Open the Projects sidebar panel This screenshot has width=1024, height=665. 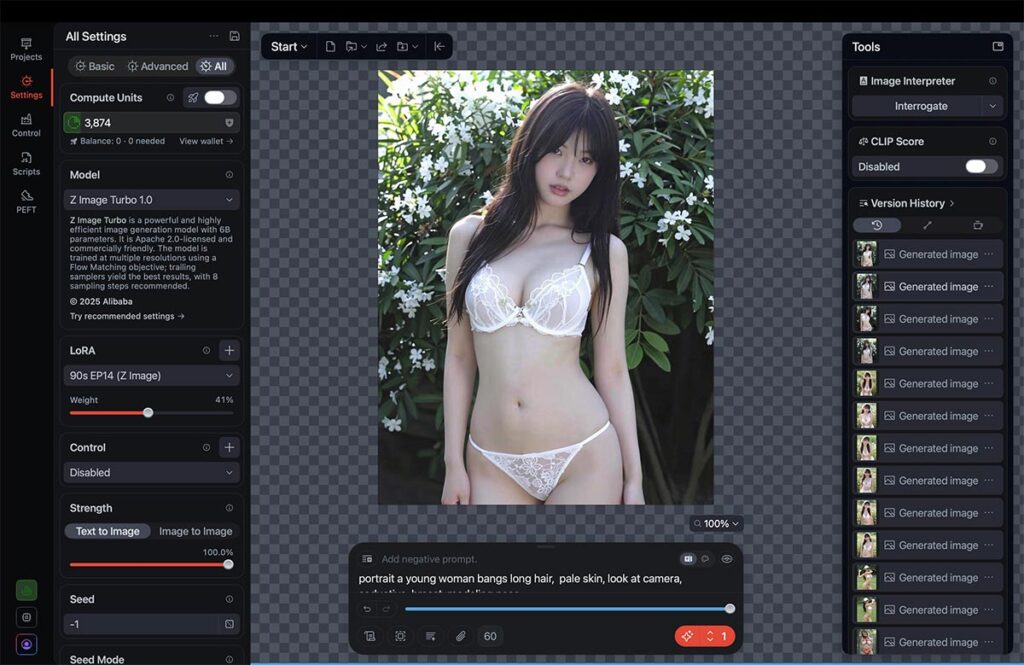click(x=26, y=49)
